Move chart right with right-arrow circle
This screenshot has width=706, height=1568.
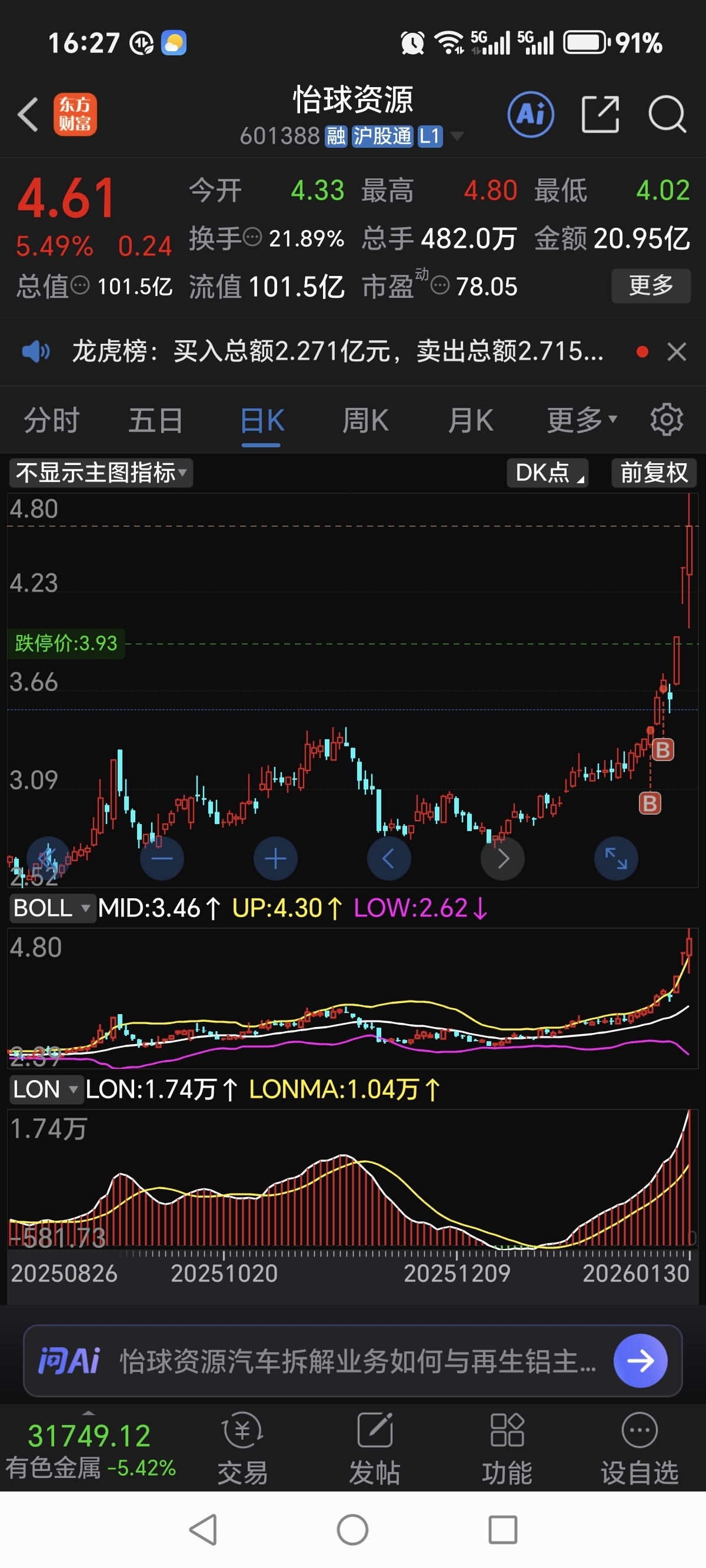coord(502,859)
